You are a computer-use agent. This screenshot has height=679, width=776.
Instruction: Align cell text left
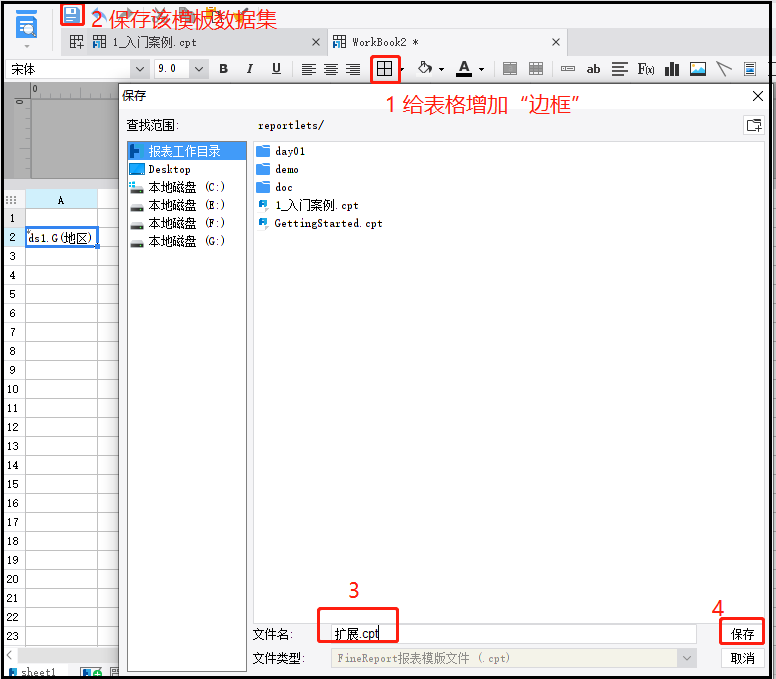308,69
